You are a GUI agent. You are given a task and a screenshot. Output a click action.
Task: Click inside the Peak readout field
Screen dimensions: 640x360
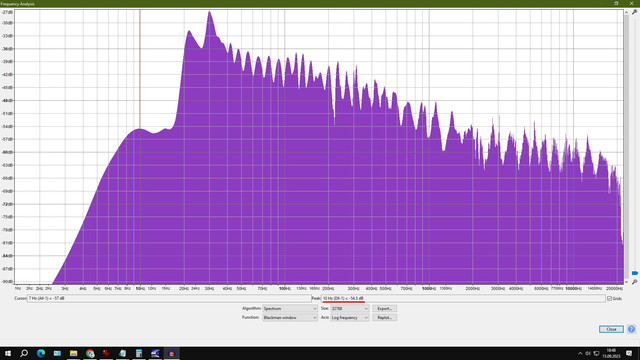click(x=463, y=298)
